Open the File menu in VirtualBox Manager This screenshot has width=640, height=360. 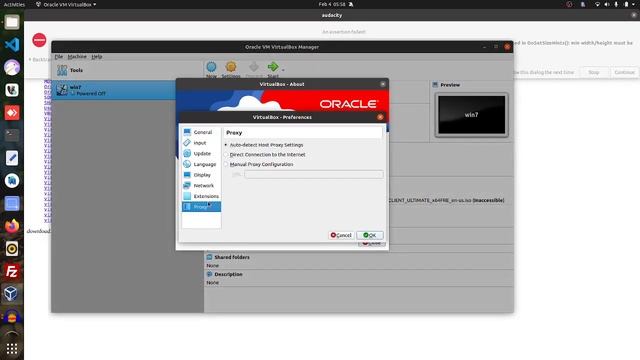point(59,56)
